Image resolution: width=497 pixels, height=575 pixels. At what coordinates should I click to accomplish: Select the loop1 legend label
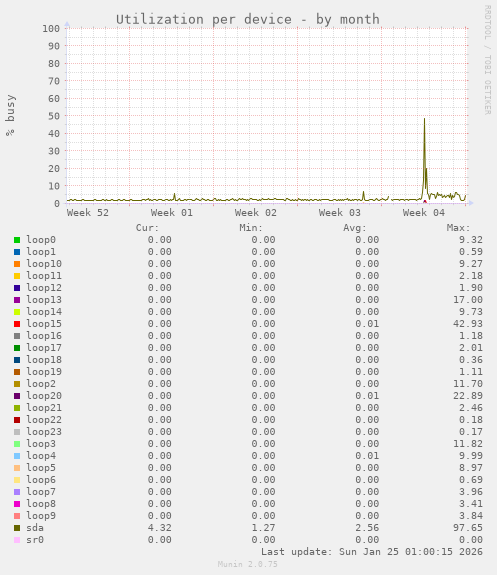pyautogui.click(x=41, y=252)
